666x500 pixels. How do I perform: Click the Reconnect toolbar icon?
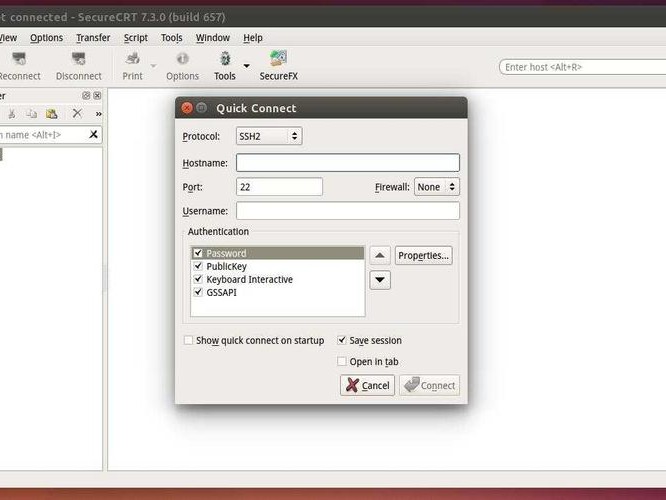[19, 59]
